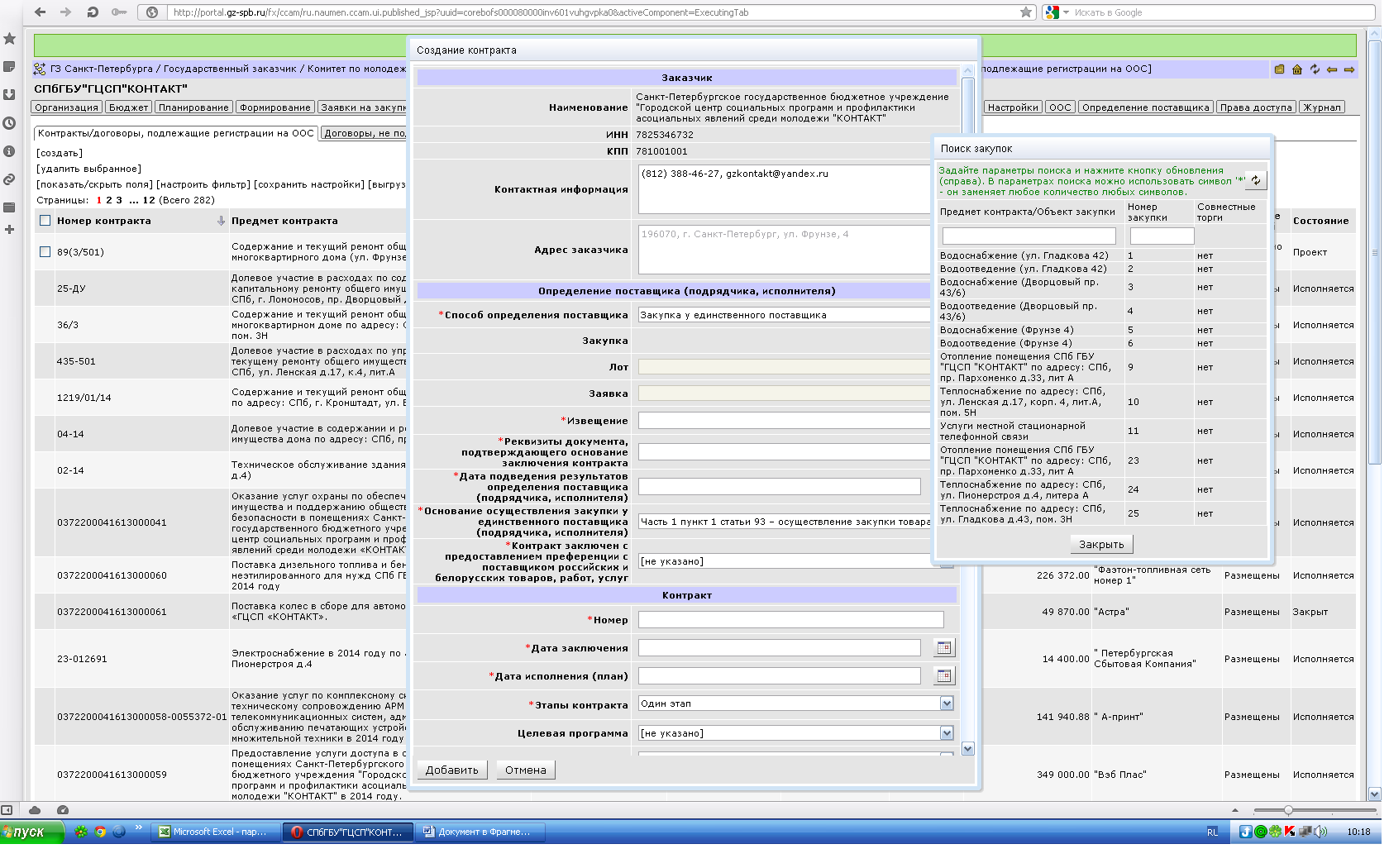Open the password key icon in browser toolbar
The width and height of the screenshot is (1389, 868).
[x=119, y=12]
